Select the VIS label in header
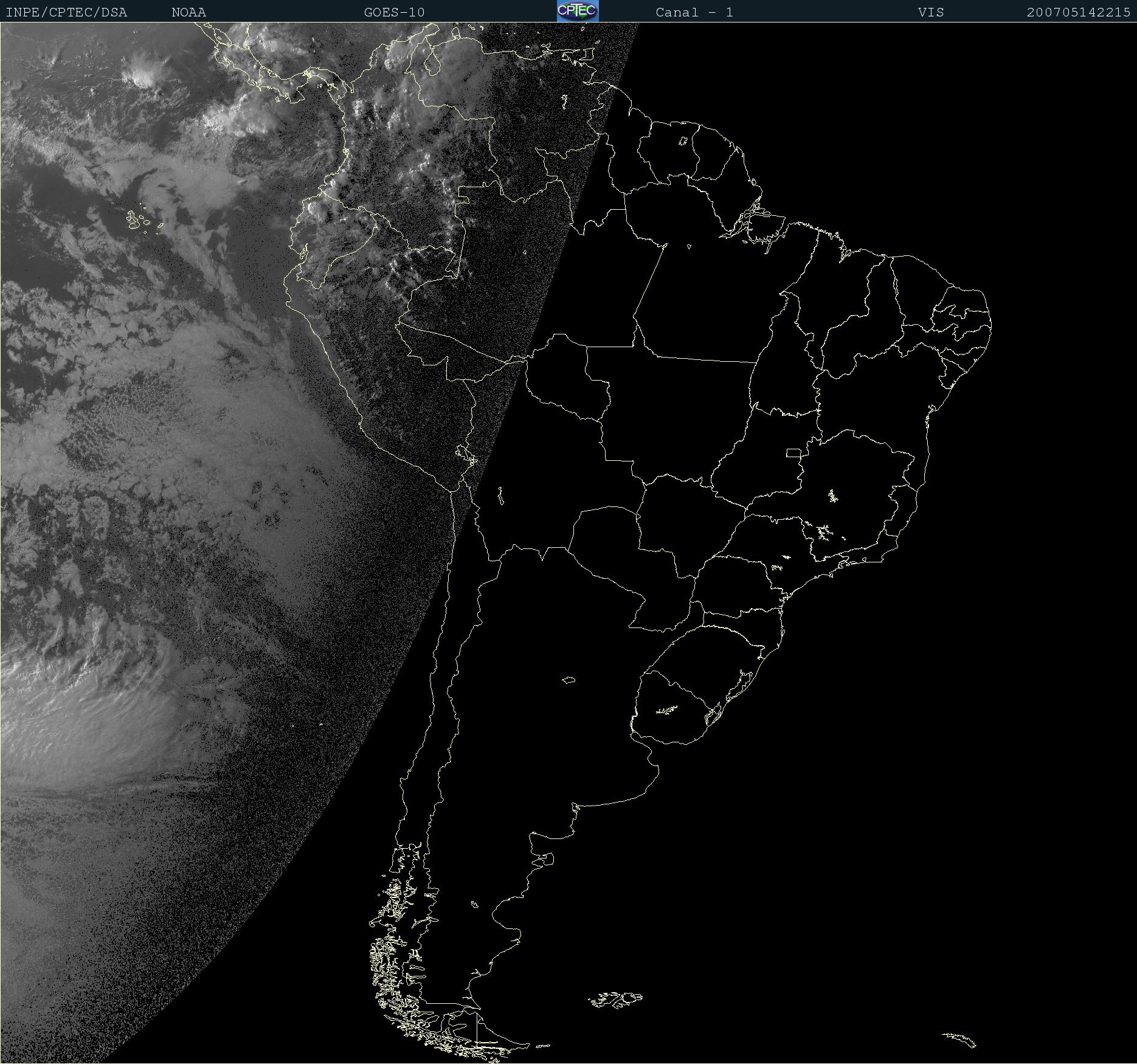The width and height of the screenshot is (1137, 1064). (x=931, y=12)
